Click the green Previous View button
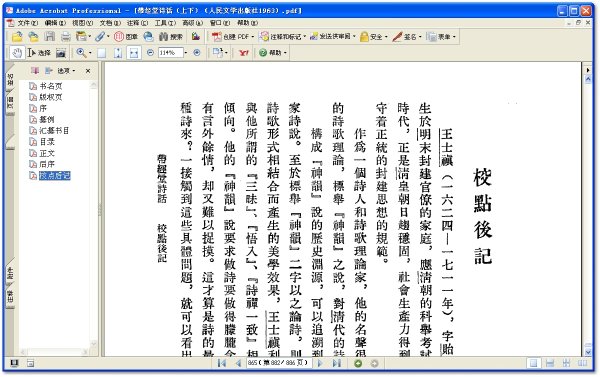The height and width of the screenshot is (377, 600). click(x=358, y=363)
